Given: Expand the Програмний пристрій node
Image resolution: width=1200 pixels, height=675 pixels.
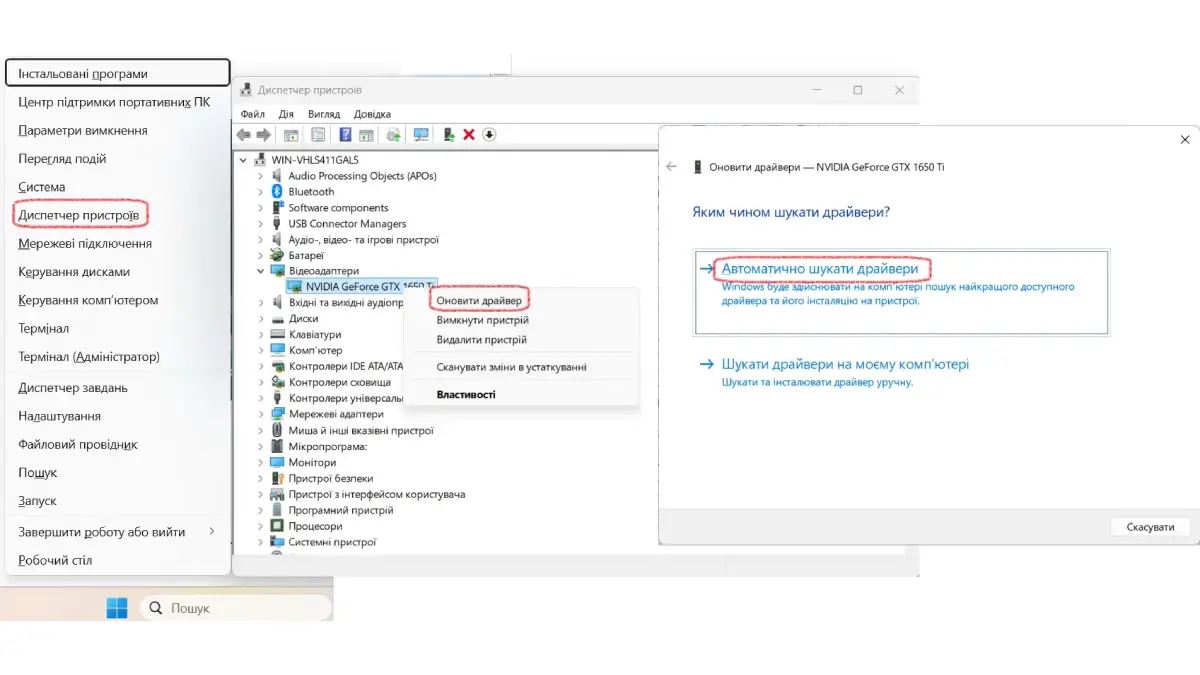Looking at the screenshot, I should point(261,510).
